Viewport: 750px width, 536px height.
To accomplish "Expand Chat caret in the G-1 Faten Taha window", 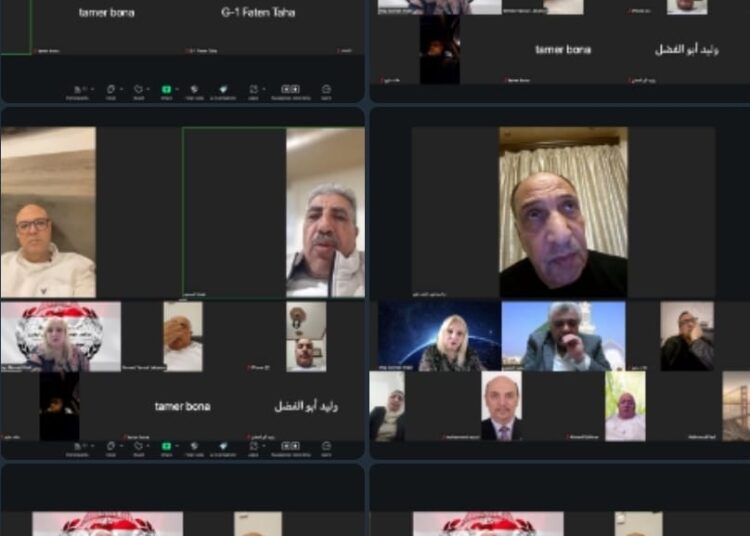I will click(121, 89).
